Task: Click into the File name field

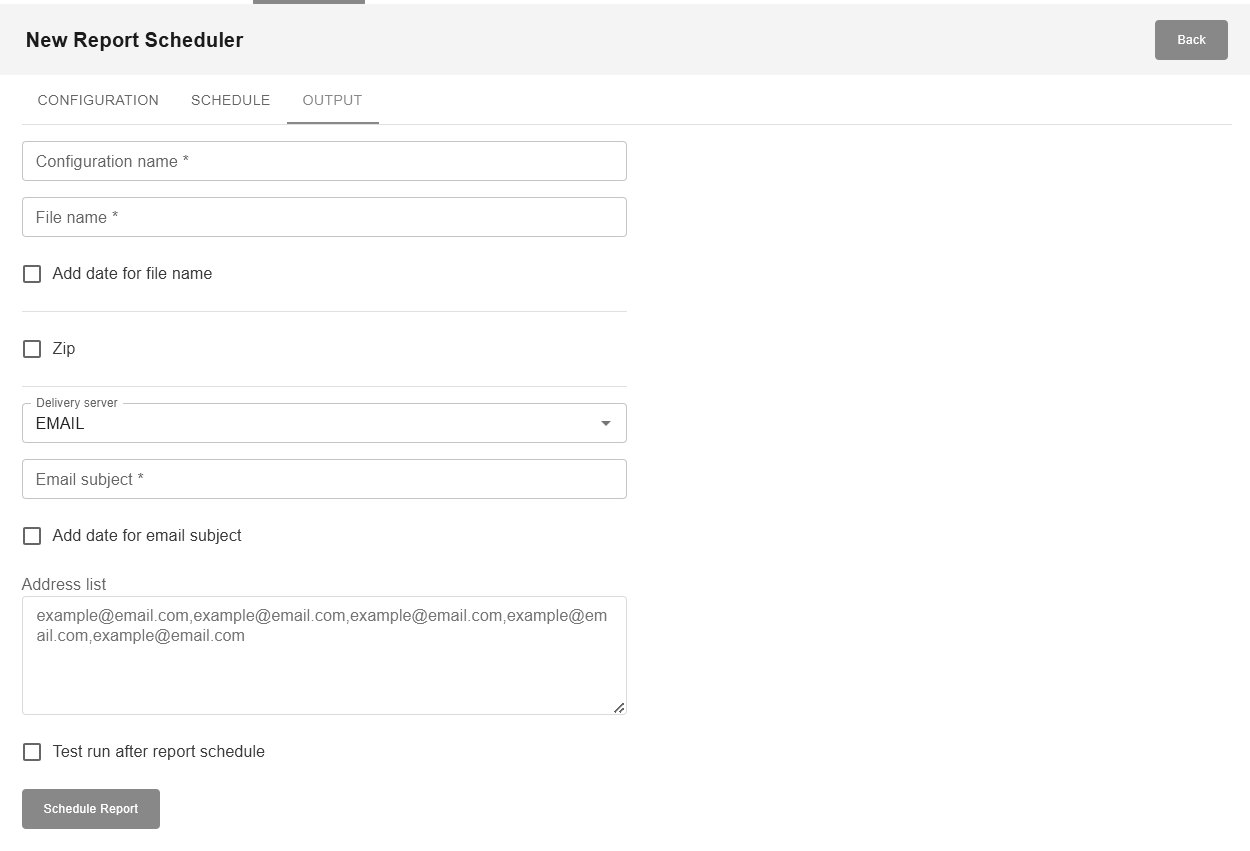Action: (x=324, y=217)
